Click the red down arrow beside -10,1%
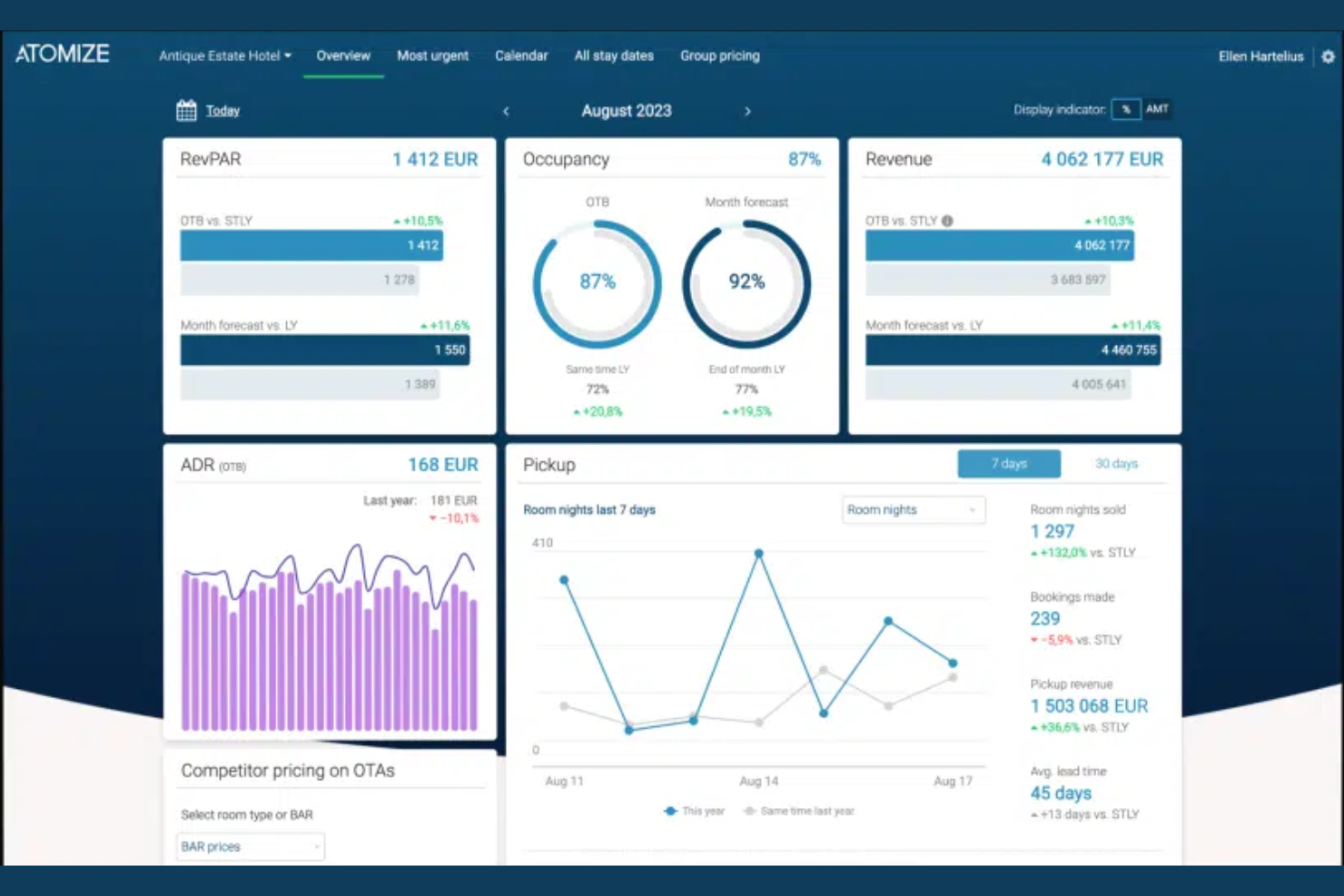This screenshot has width=1344, height=896. pos(433,518)
